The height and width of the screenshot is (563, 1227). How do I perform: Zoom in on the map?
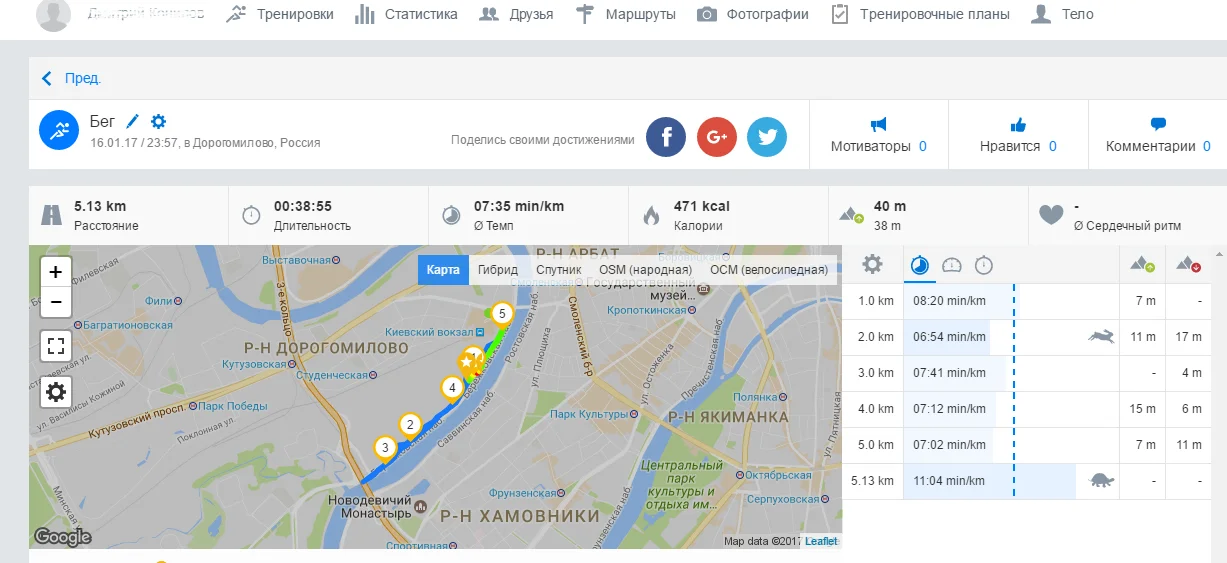(x=55, y=272)
